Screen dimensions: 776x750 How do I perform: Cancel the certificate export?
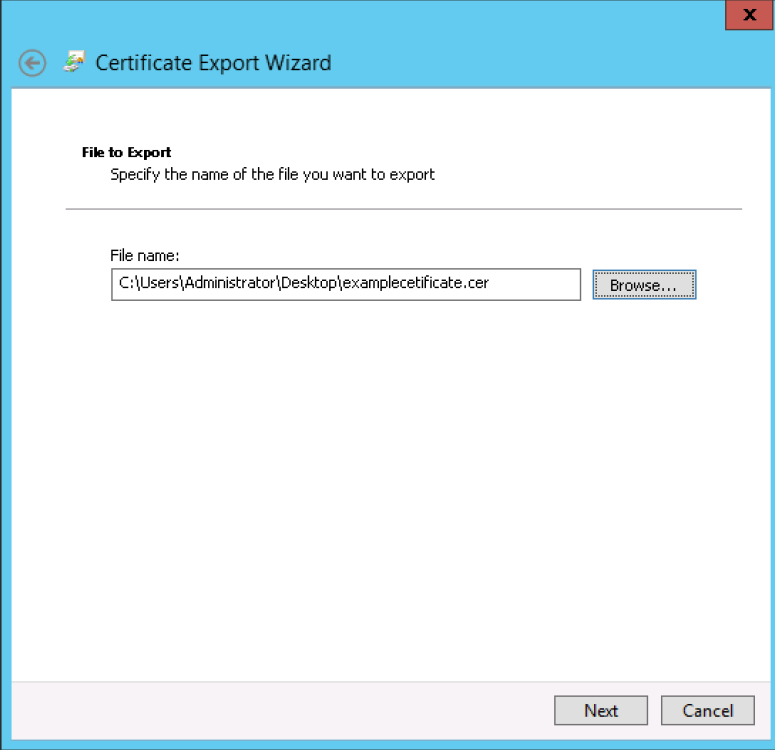click(708, 710)
